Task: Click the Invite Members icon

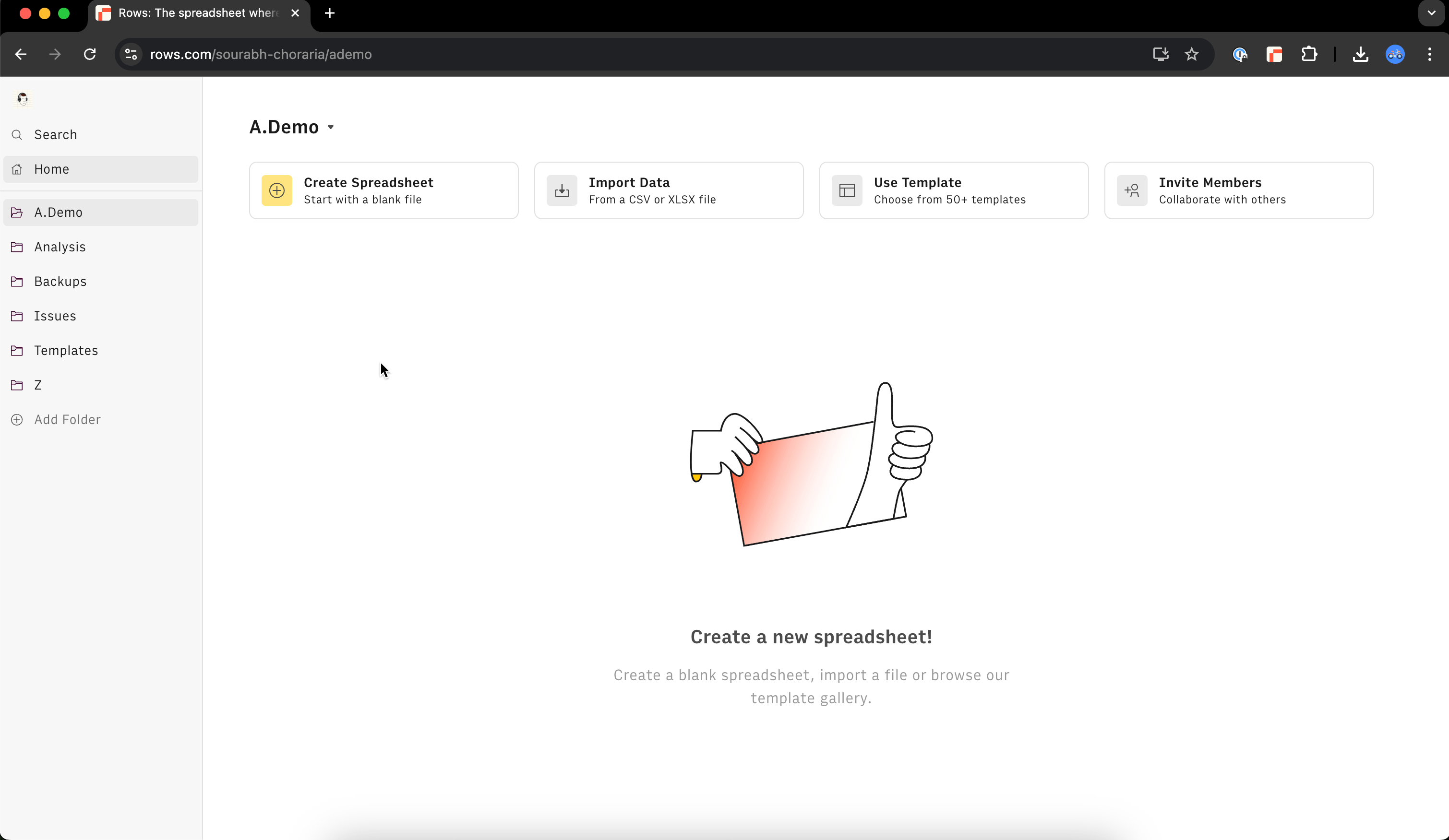Action: point(1131,190)
